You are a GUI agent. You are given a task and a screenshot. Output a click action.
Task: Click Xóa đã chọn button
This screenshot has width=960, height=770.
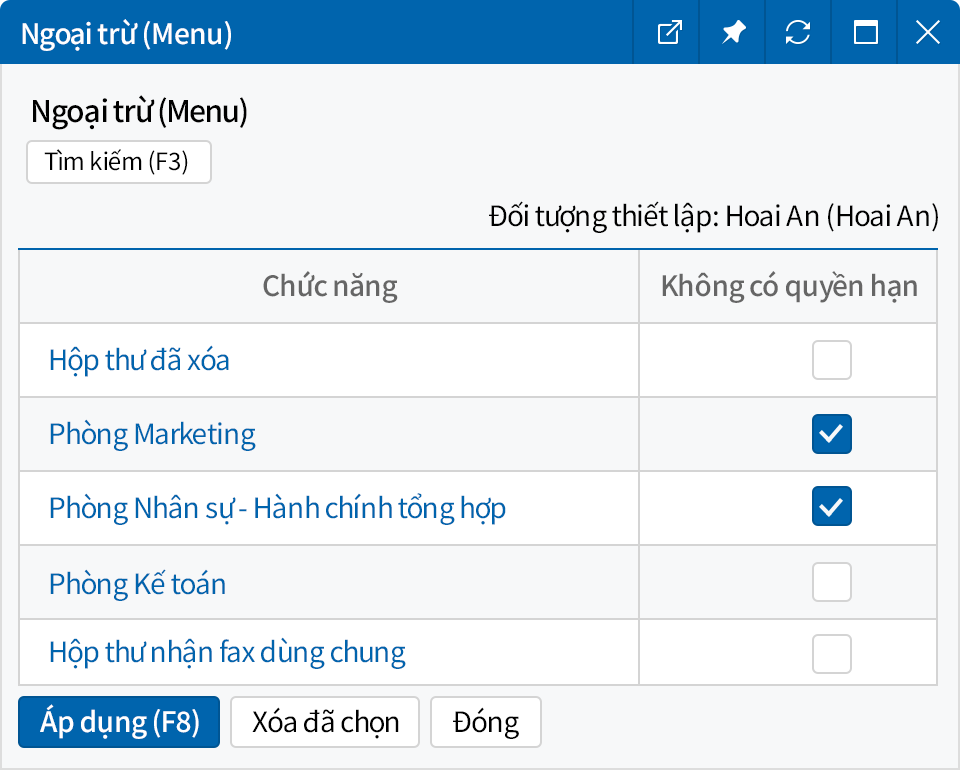[324, 722]
